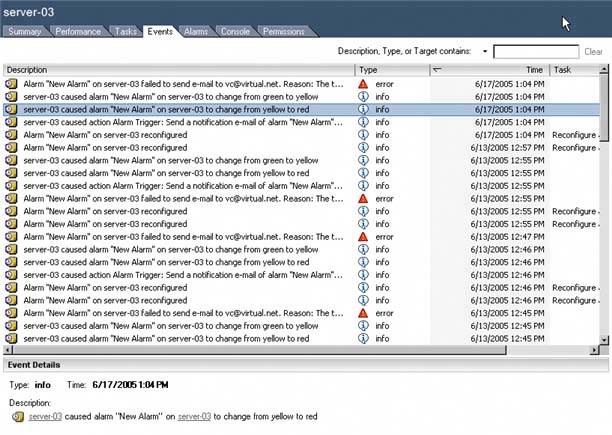The height and width of the screenshot is (435, 612).
Task: Open the filter criteria dropdown arrow
Action: coord(484,51)
